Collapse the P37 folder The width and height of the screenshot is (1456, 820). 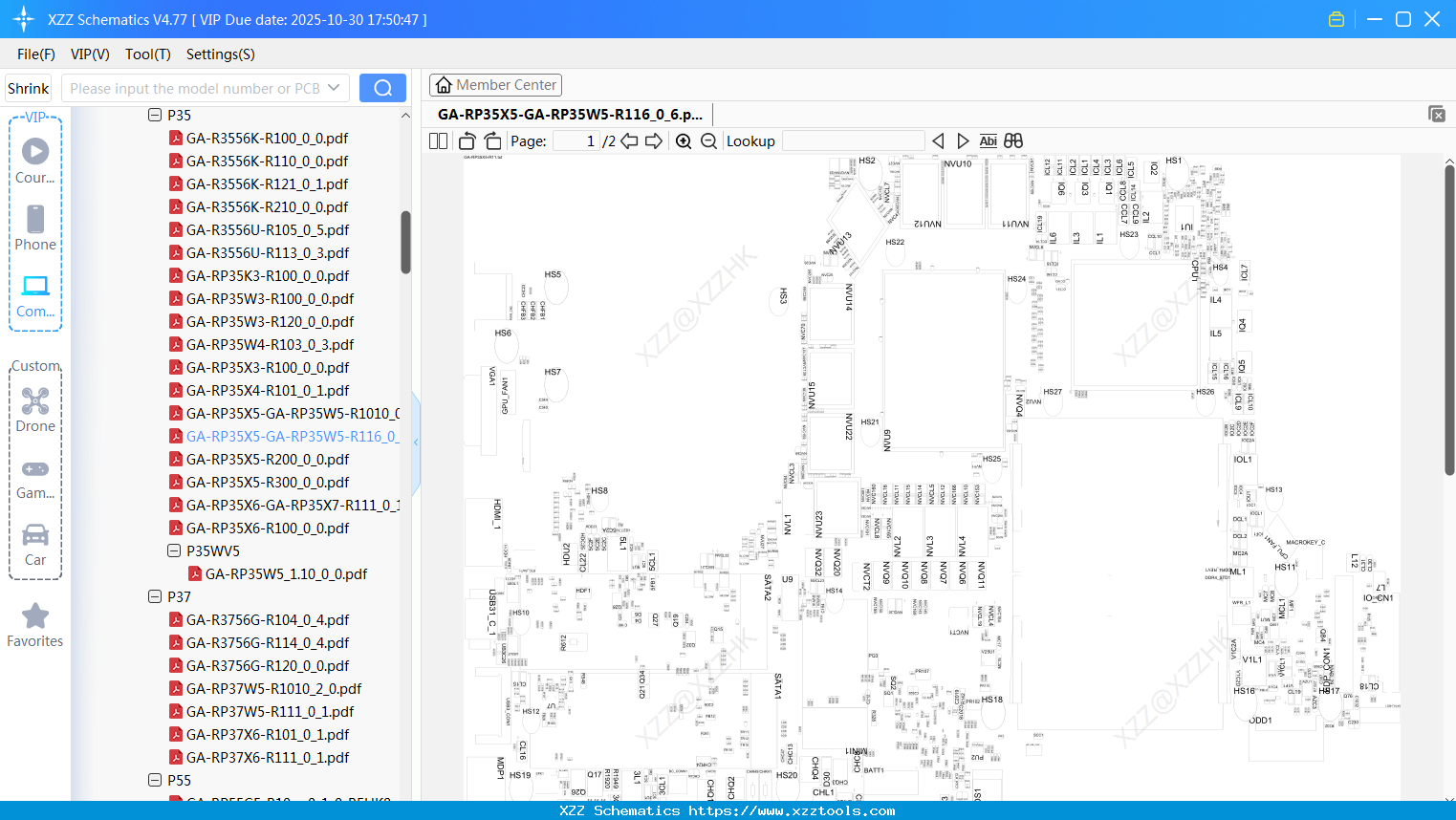(155, 596)
